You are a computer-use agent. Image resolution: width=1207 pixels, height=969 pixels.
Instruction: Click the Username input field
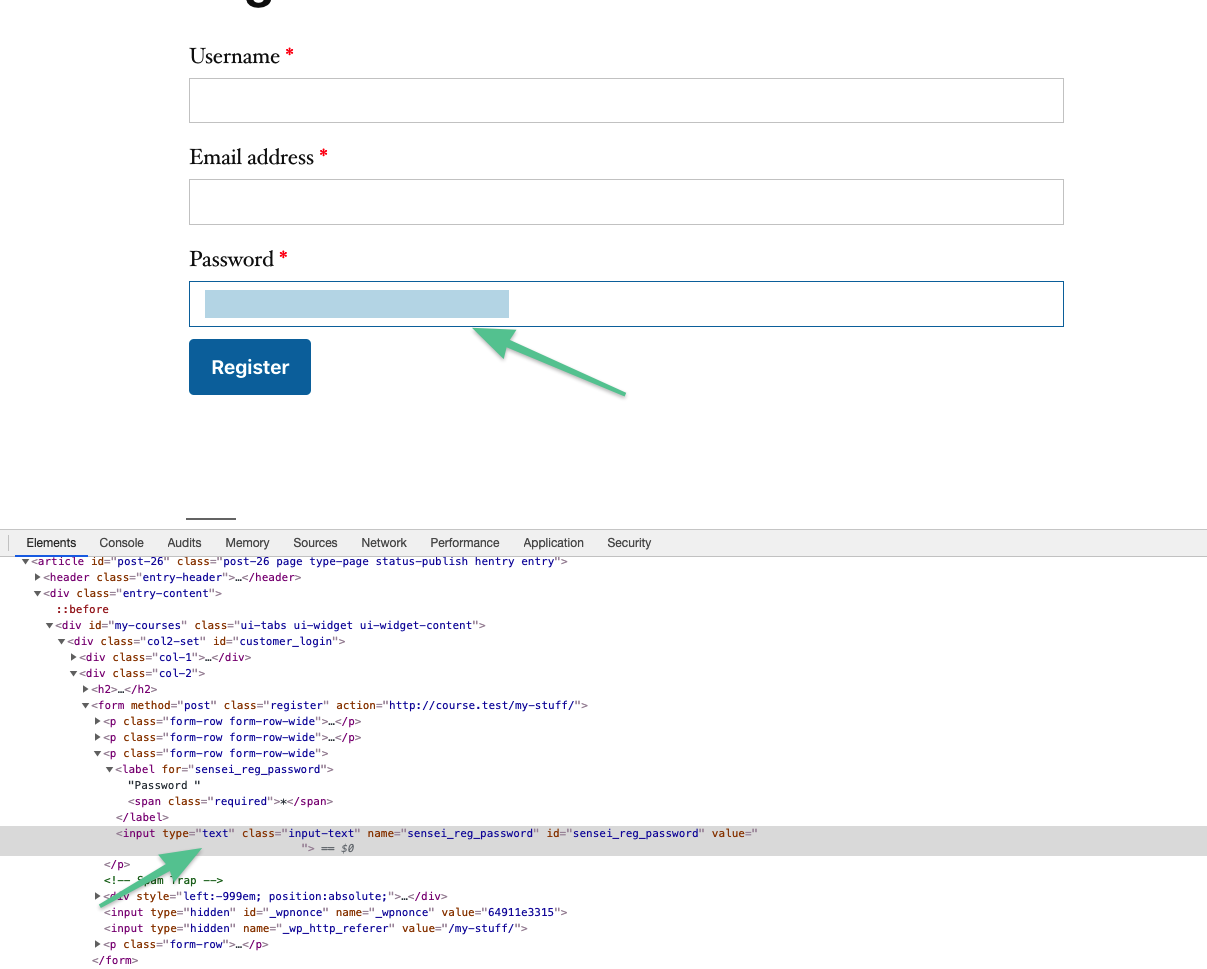[x=626, y=100]
